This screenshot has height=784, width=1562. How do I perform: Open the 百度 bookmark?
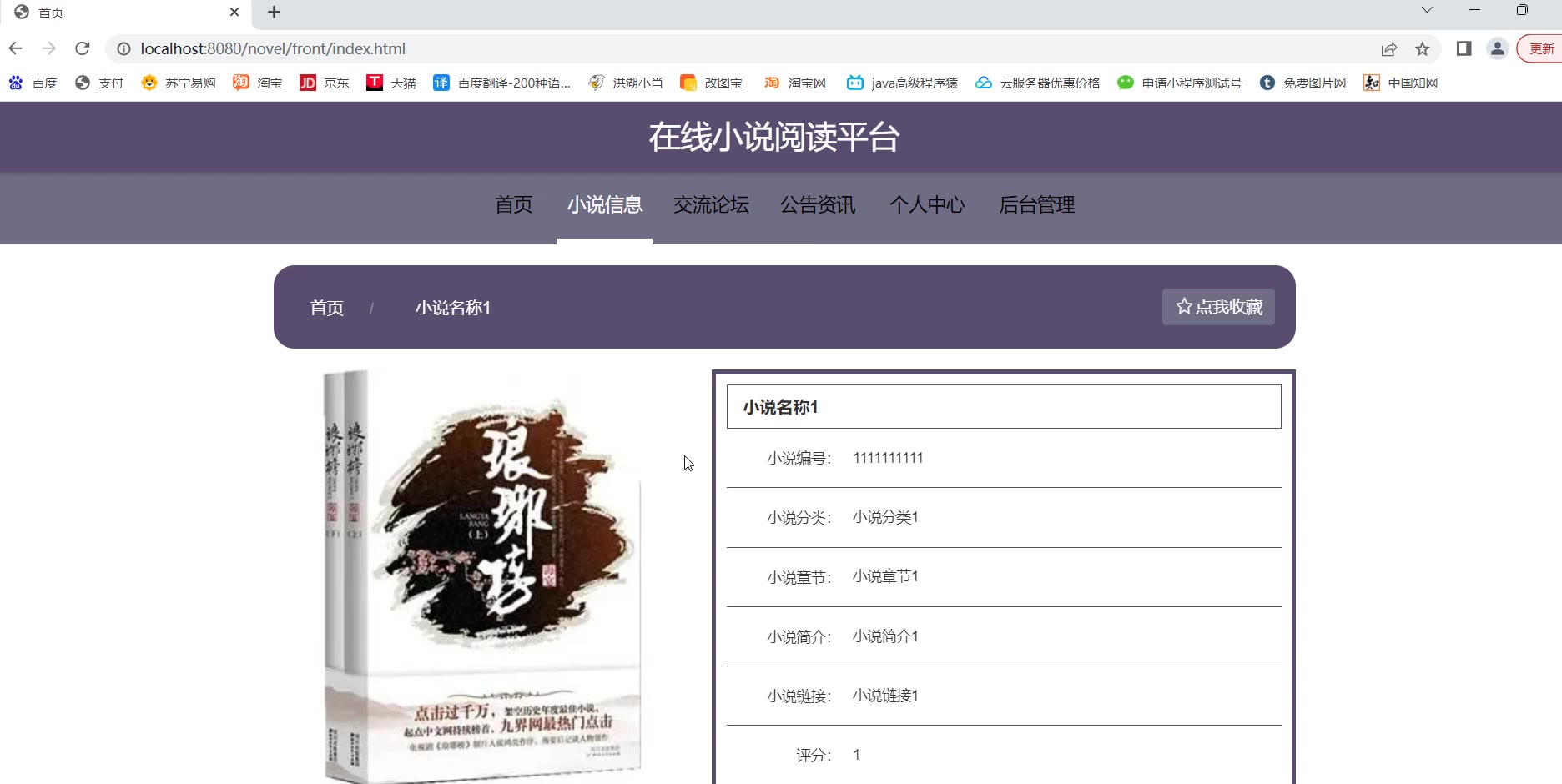(33, 83)
